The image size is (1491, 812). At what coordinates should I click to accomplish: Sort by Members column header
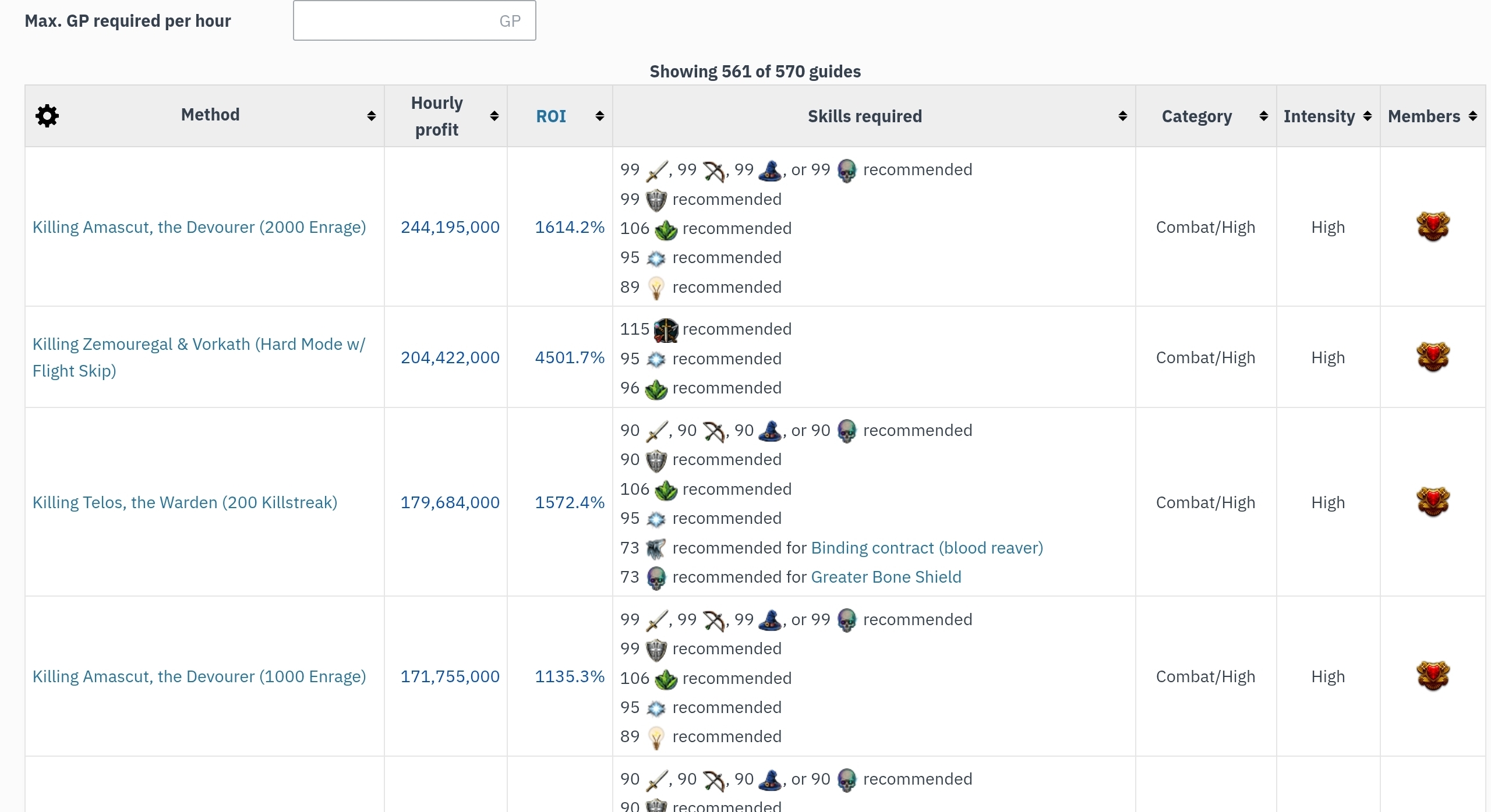click(x=1424, y=116)
